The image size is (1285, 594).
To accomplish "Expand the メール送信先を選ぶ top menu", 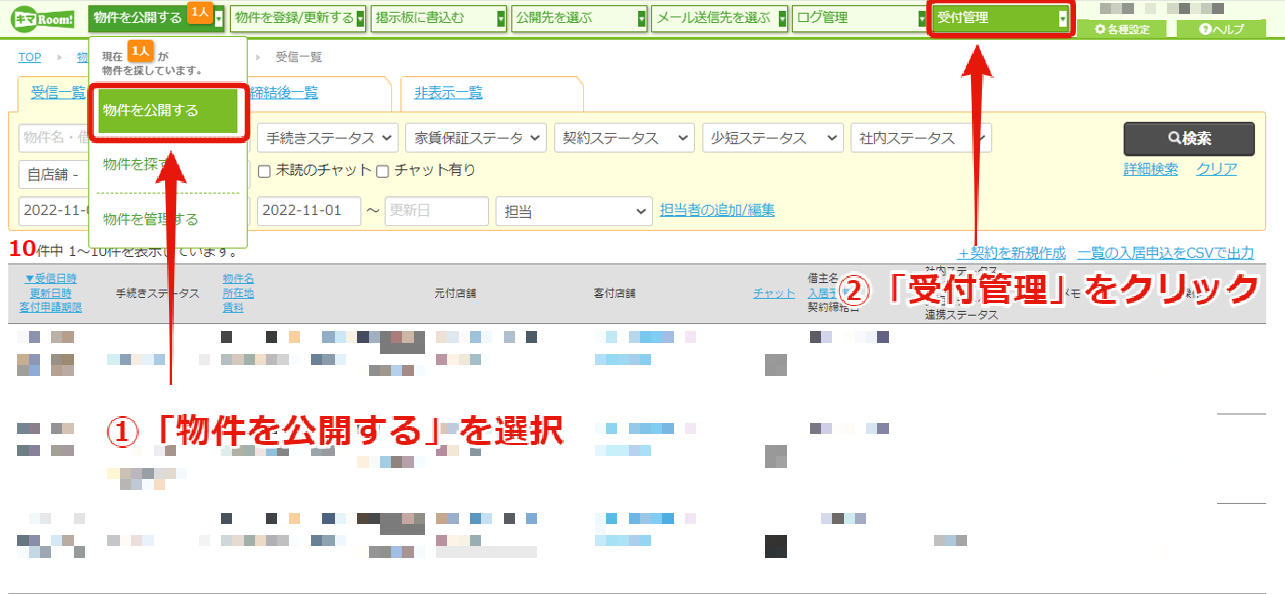I will tap(719, 18).
